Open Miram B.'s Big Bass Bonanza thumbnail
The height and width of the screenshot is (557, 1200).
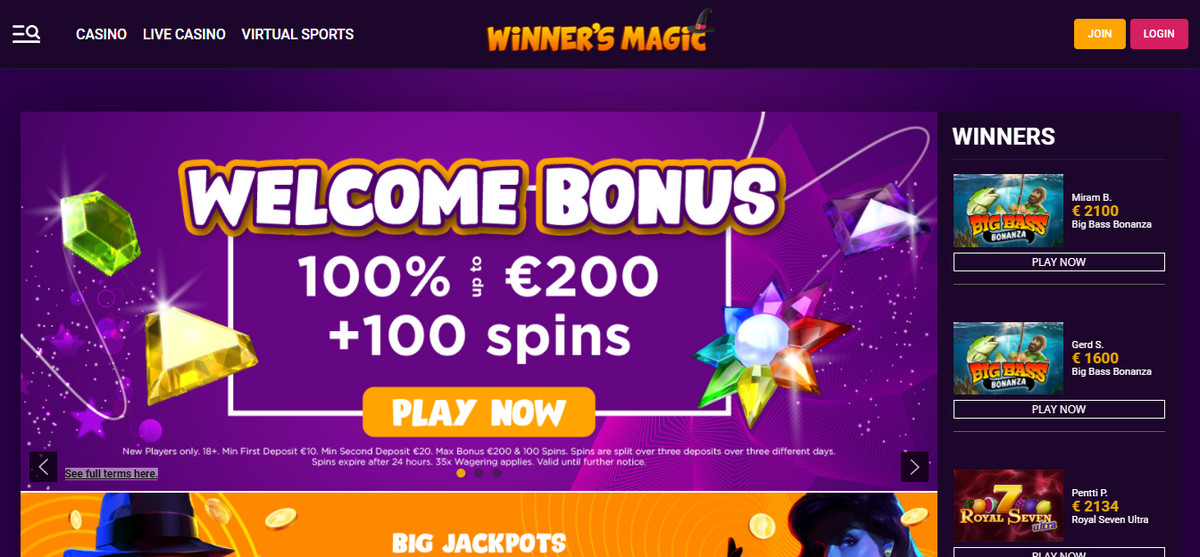[x=1008, y=211]
